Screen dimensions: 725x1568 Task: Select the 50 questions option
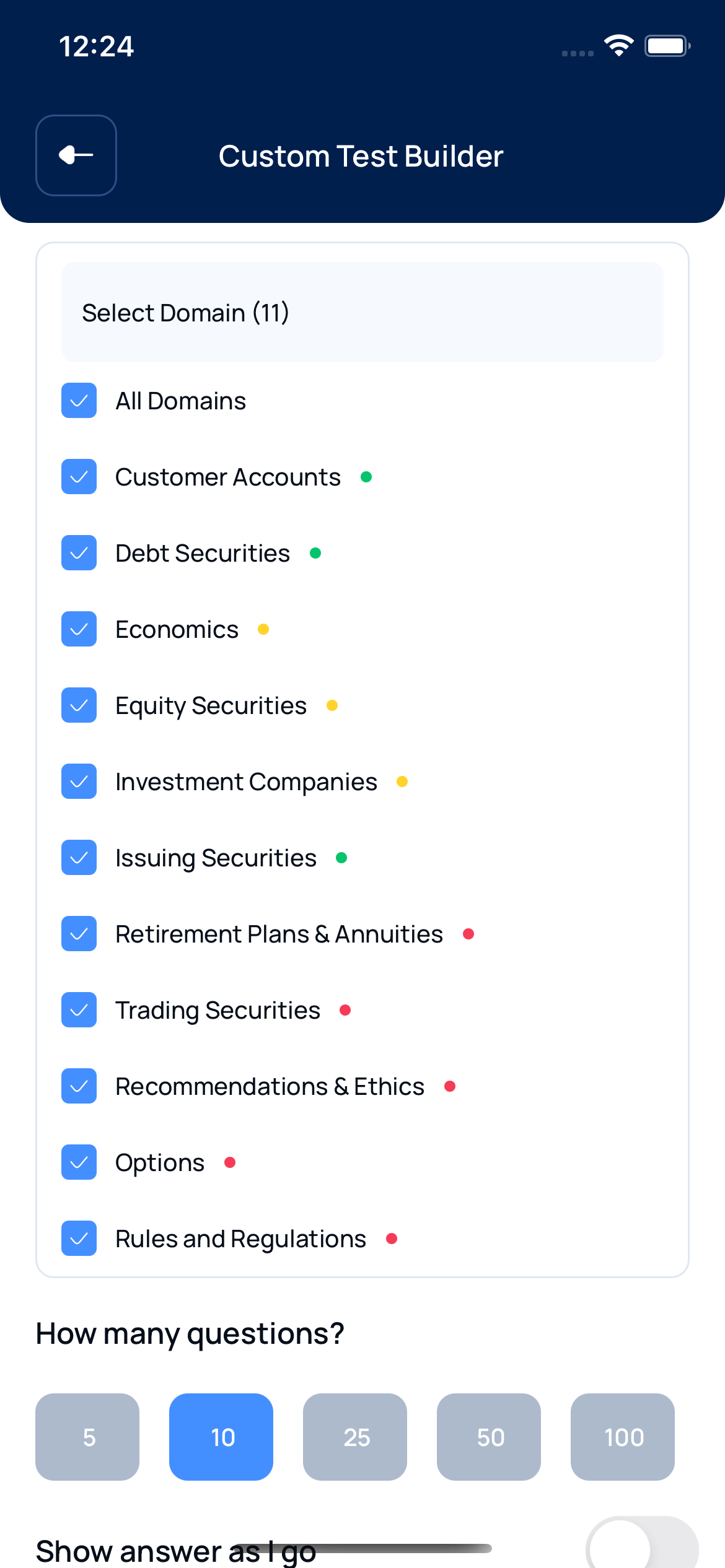pos(489,1437)
